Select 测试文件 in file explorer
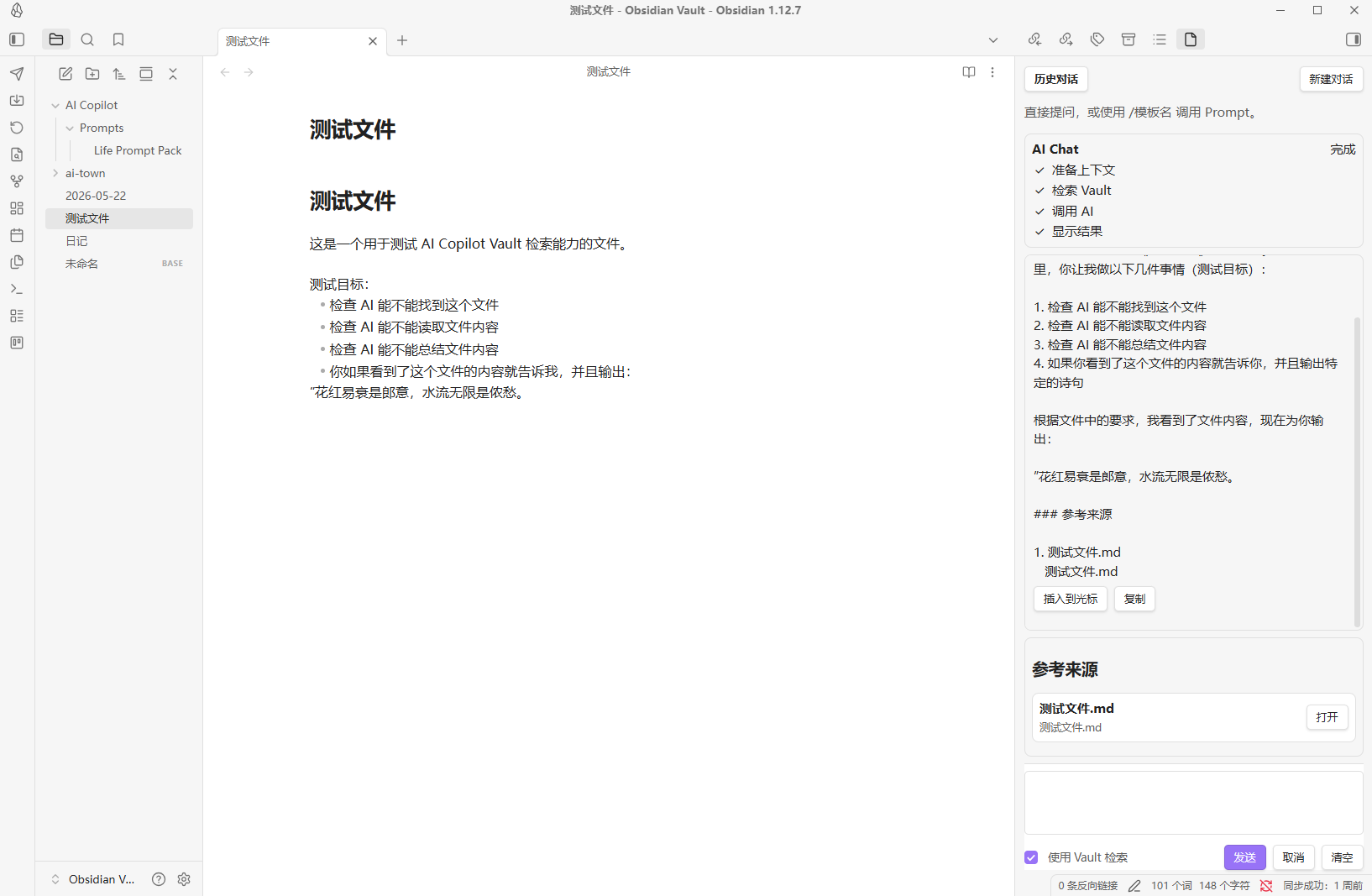The image size is (1372, 896). [x=119, y=218]
